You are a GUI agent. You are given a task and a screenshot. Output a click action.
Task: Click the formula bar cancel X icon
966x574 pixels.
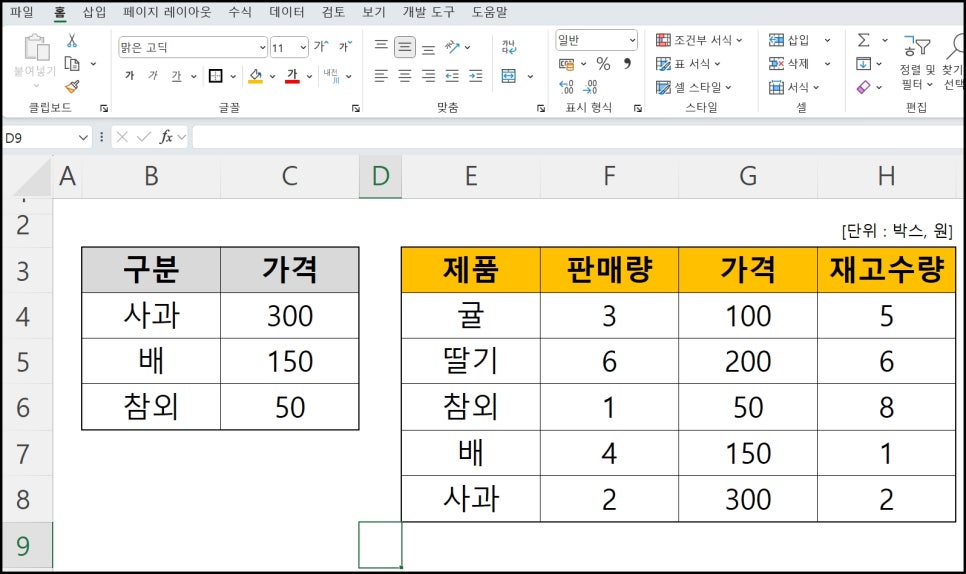point(122,137)
